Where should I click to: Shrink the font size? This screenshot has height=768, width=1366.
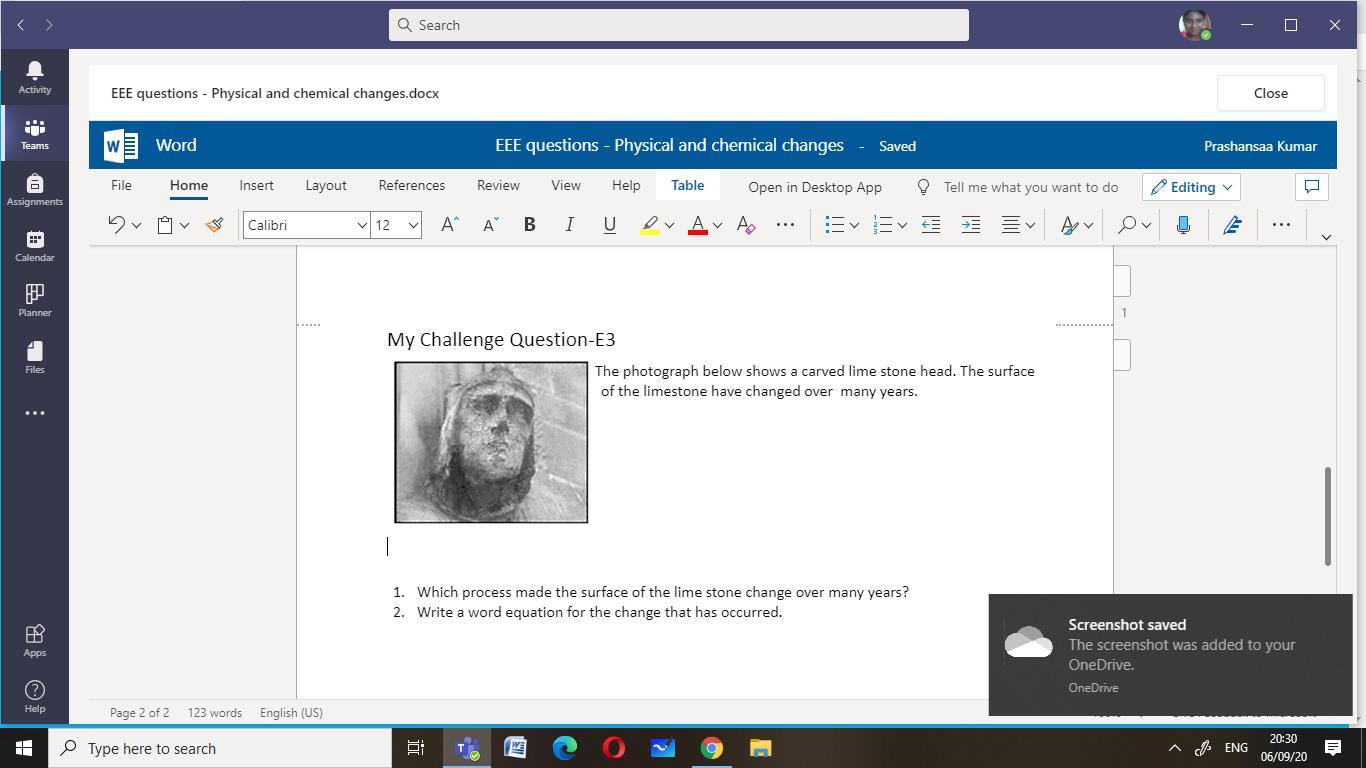point(490,225)
